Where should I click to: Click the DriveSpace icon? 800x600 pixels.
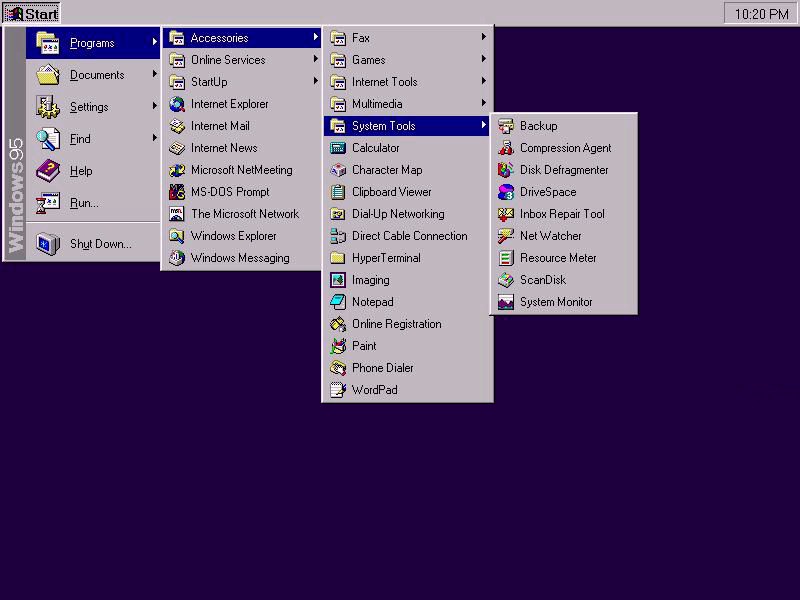point(506,192)
